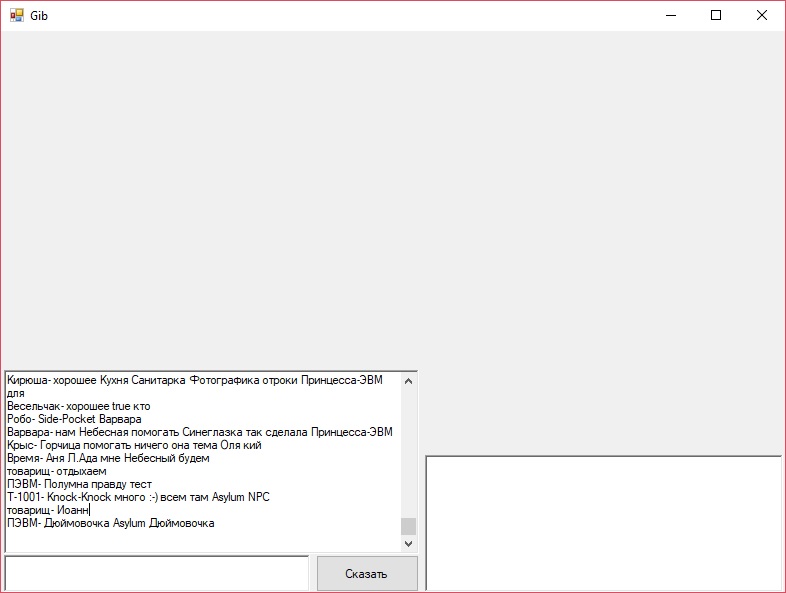
Task: Click the Весельчак message line
Action: click(x=79, y=406)
